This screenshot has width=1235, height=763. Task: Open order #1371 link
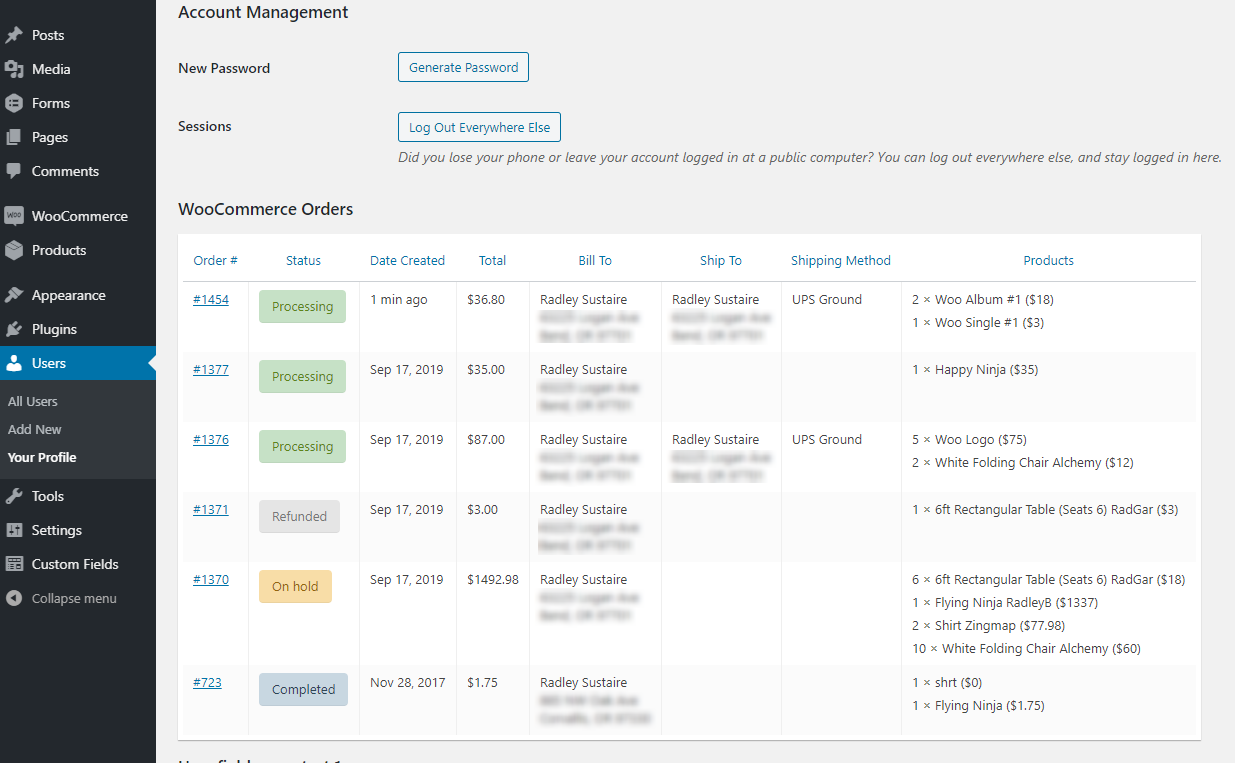pyautogui.click(x=211, y=509)
